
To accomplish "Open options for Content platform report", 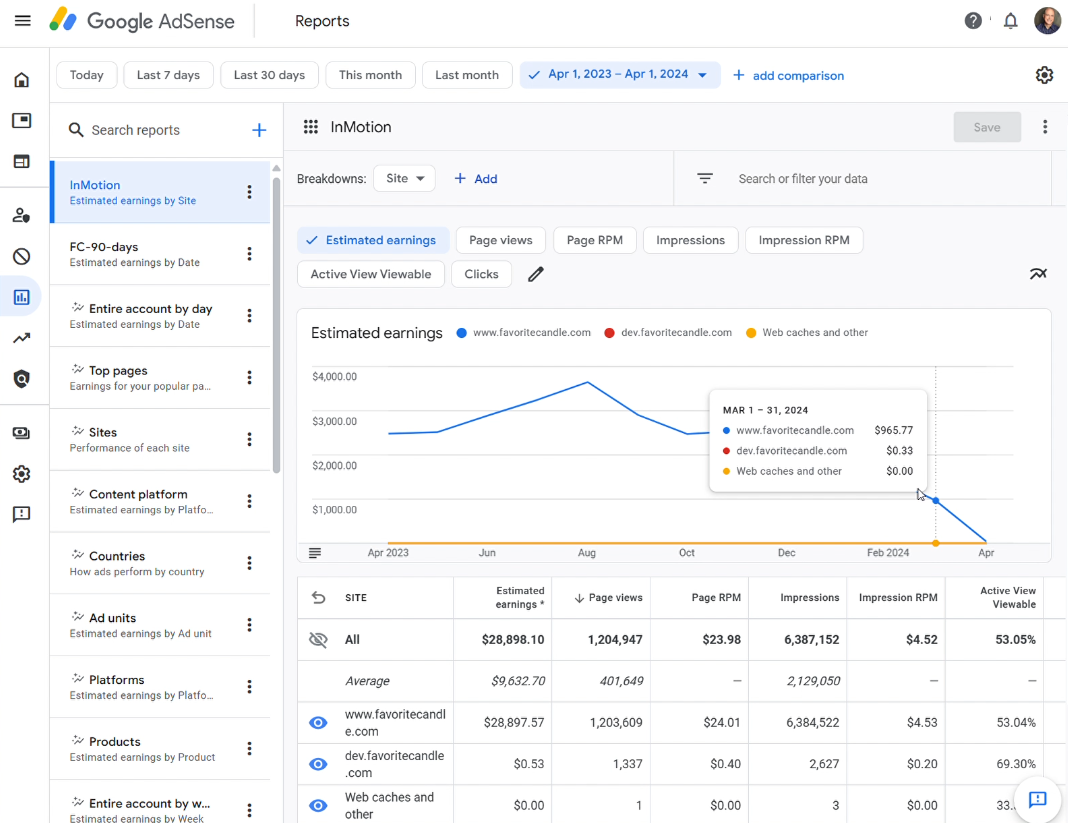I will 249,501.
